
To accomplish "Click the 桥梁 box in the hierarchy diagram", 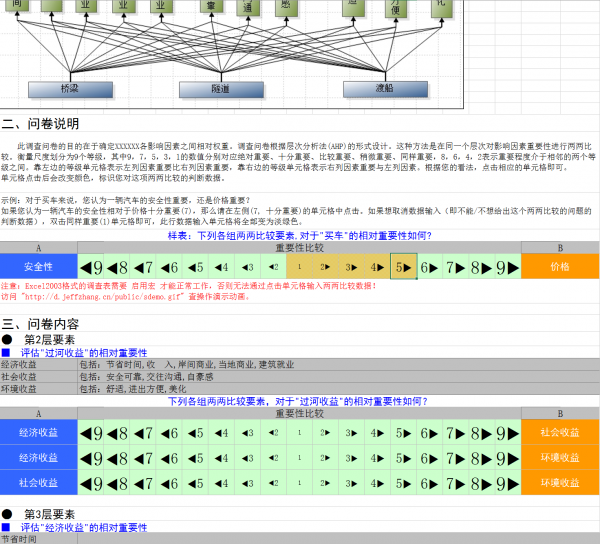I will click(69, 89).
